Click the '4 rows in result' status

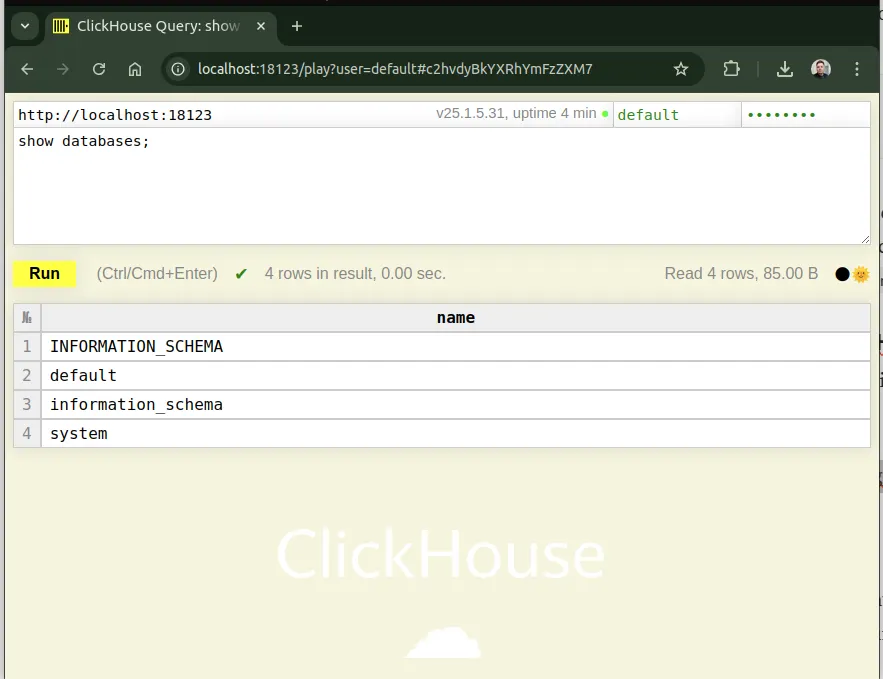(x=355, y=274)
